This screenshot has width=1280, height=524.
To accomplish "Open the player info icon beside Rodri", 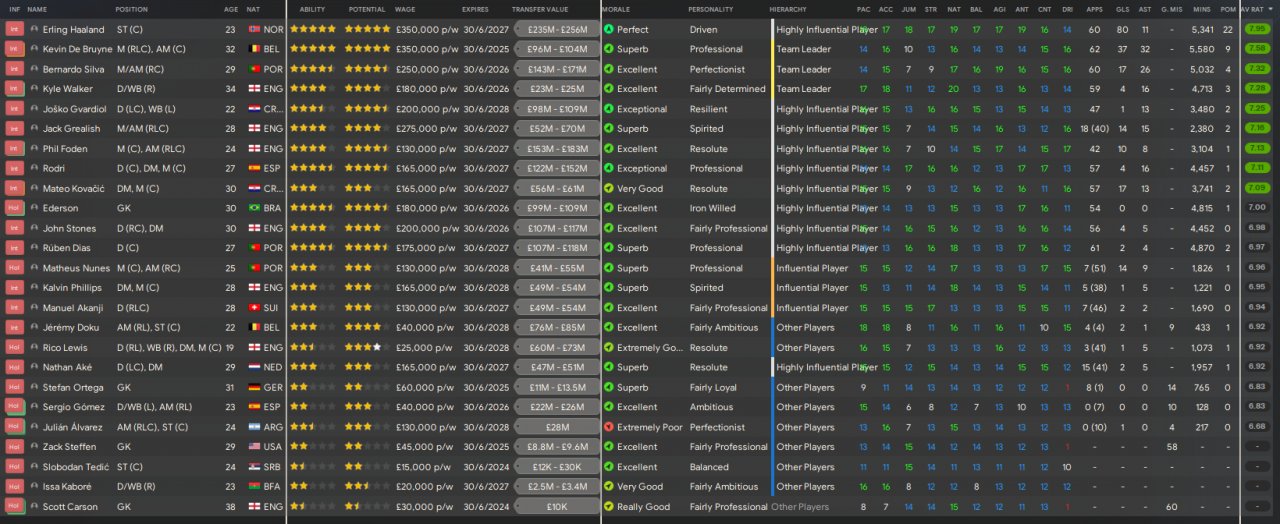I will point(35,168).
